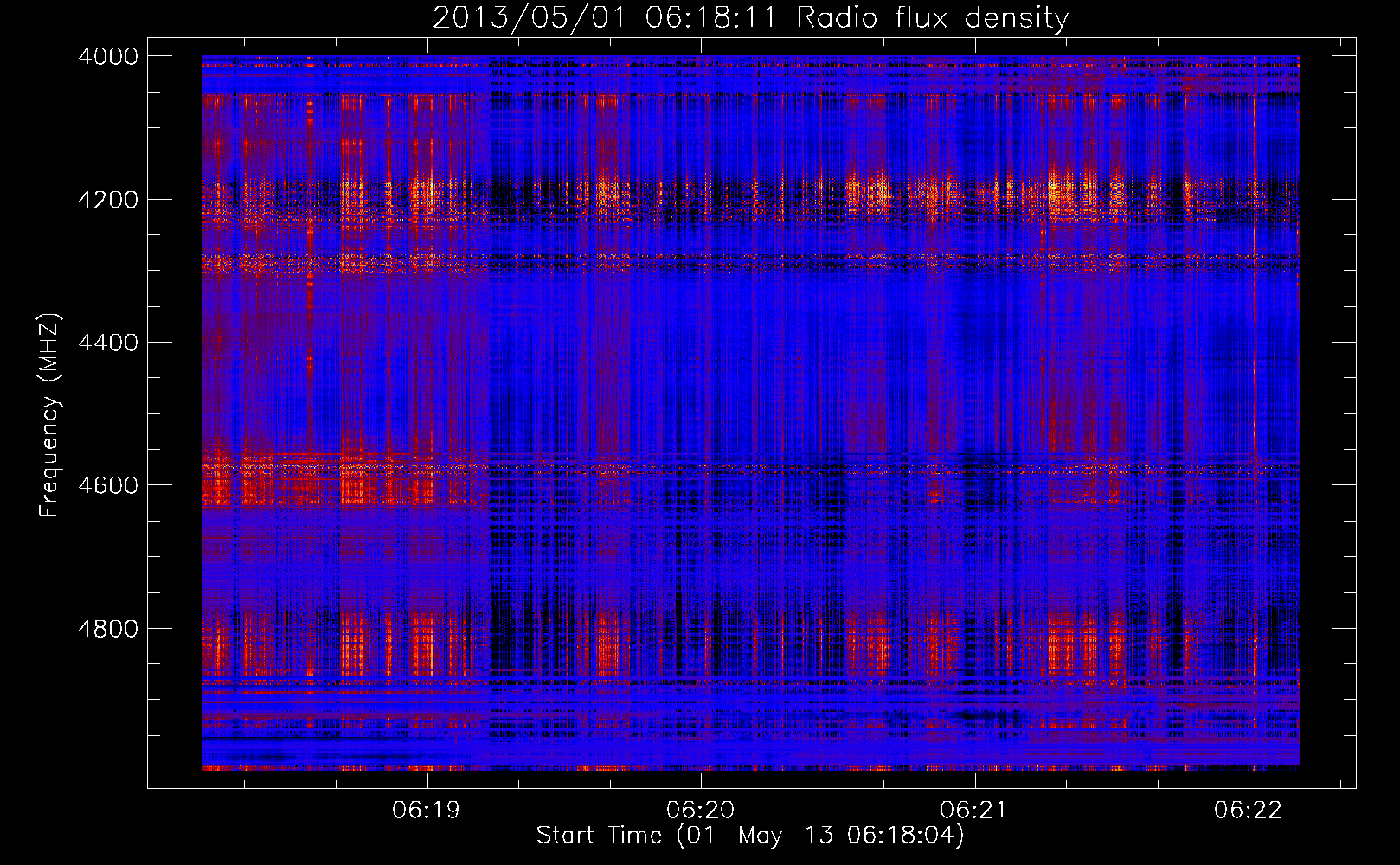Click the 06:20 time axis label
The image size is (1400, 865).
701,811
